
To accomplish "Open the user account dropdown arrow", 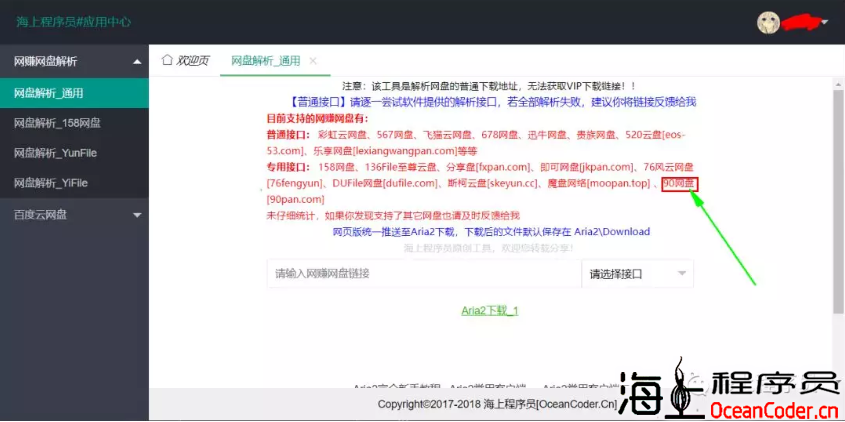I will 825,23.
